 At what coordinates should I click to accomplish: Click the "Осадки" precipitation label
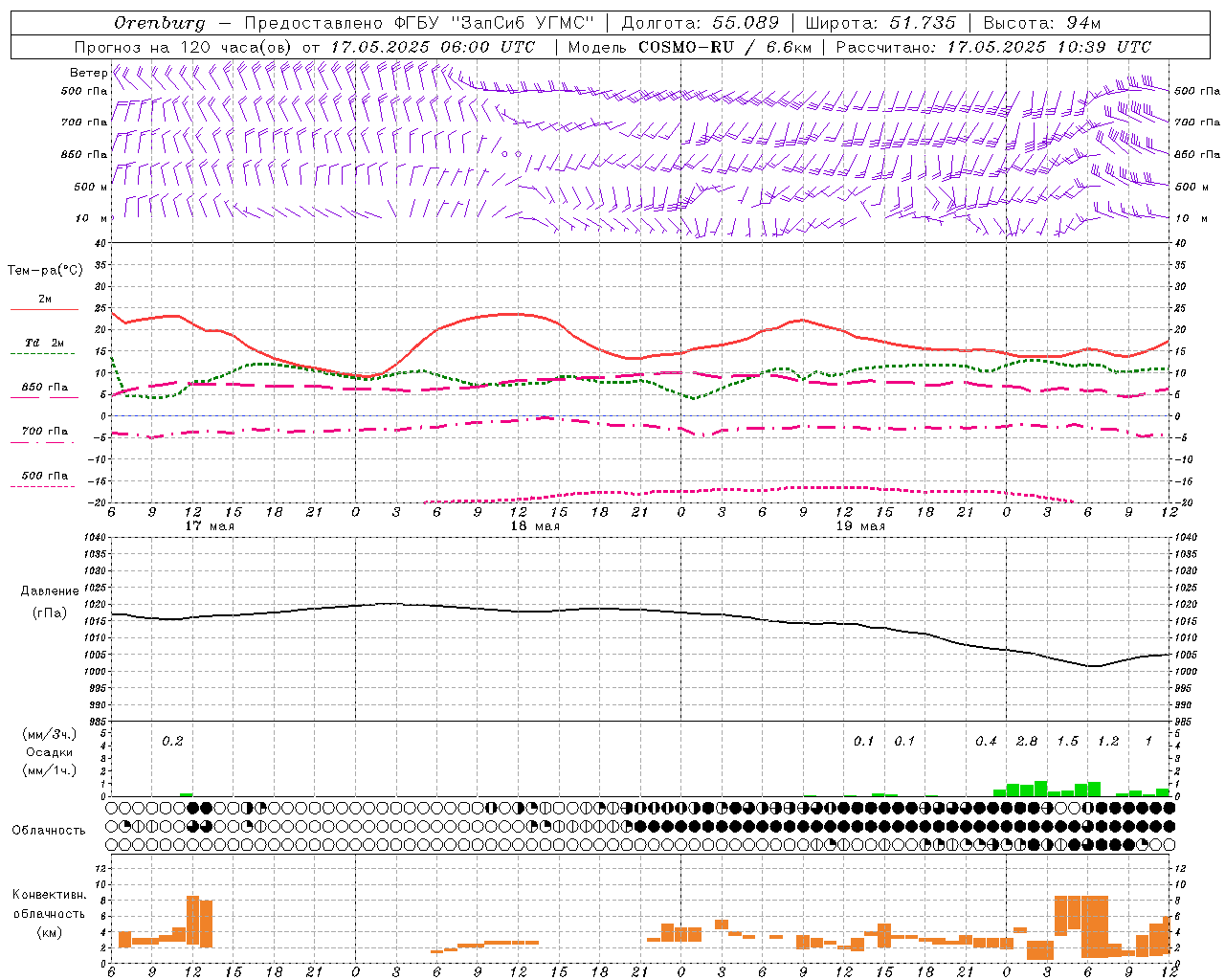[50, 752]
